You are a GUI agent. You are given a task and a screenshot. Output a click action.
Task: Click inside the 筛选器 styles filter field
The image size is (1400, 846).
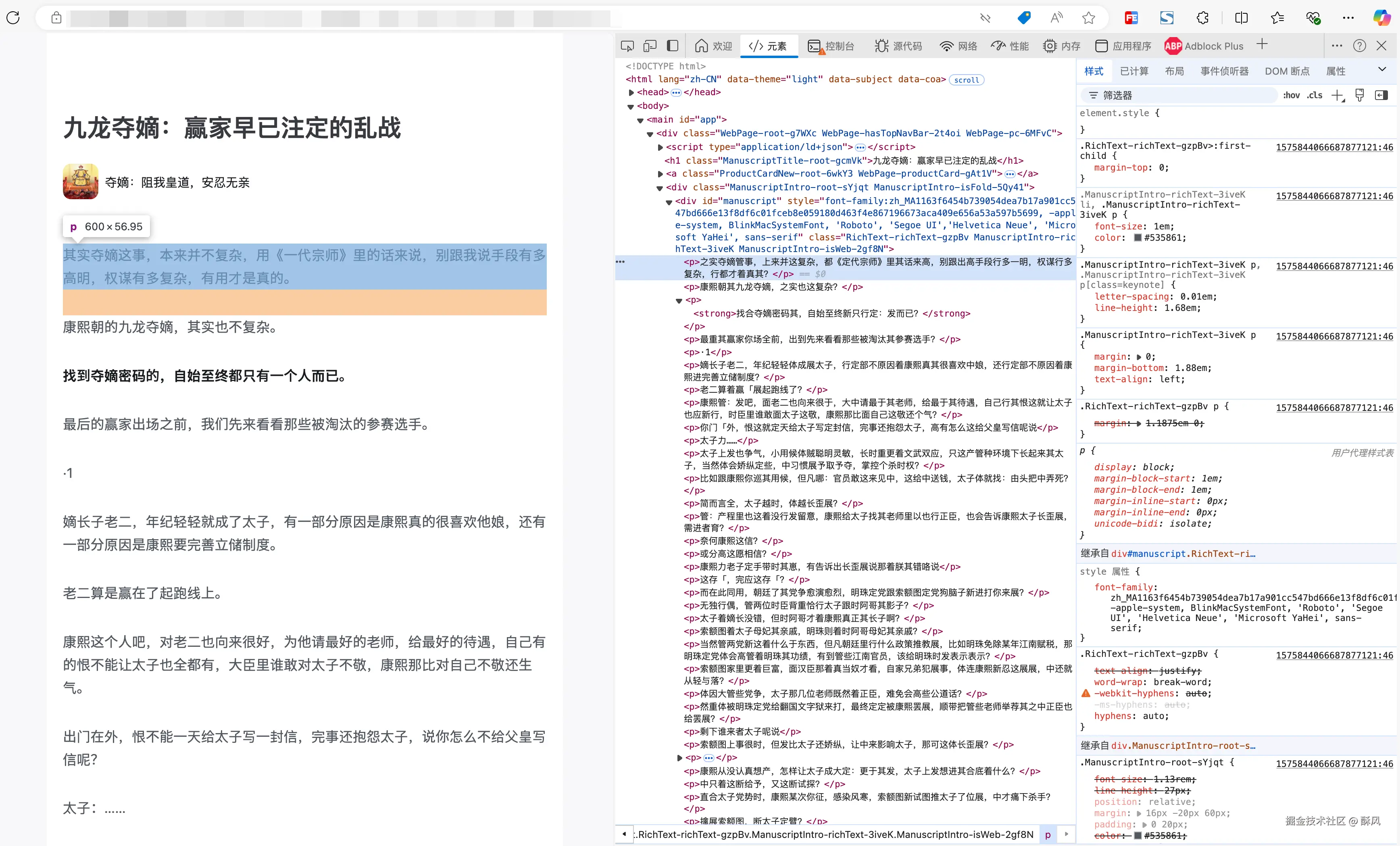(1179, 95)
